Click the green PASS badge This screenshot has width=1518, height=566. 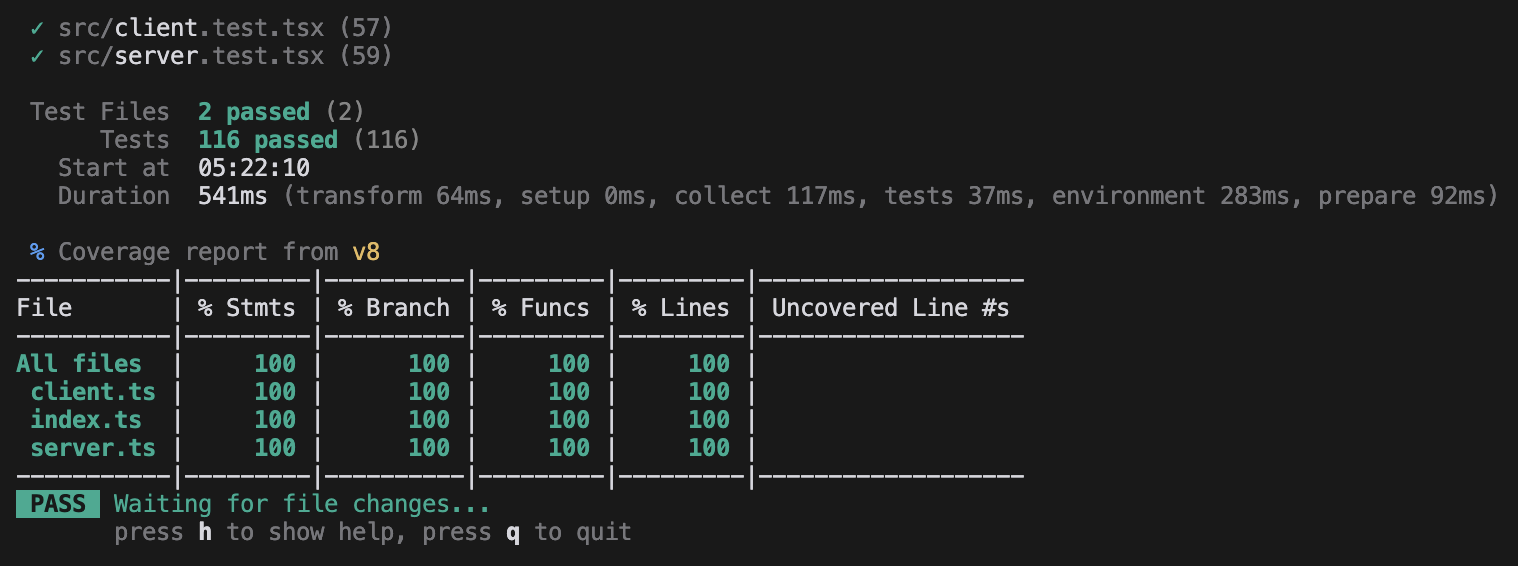pyautogui.click(x=58, y=504)
